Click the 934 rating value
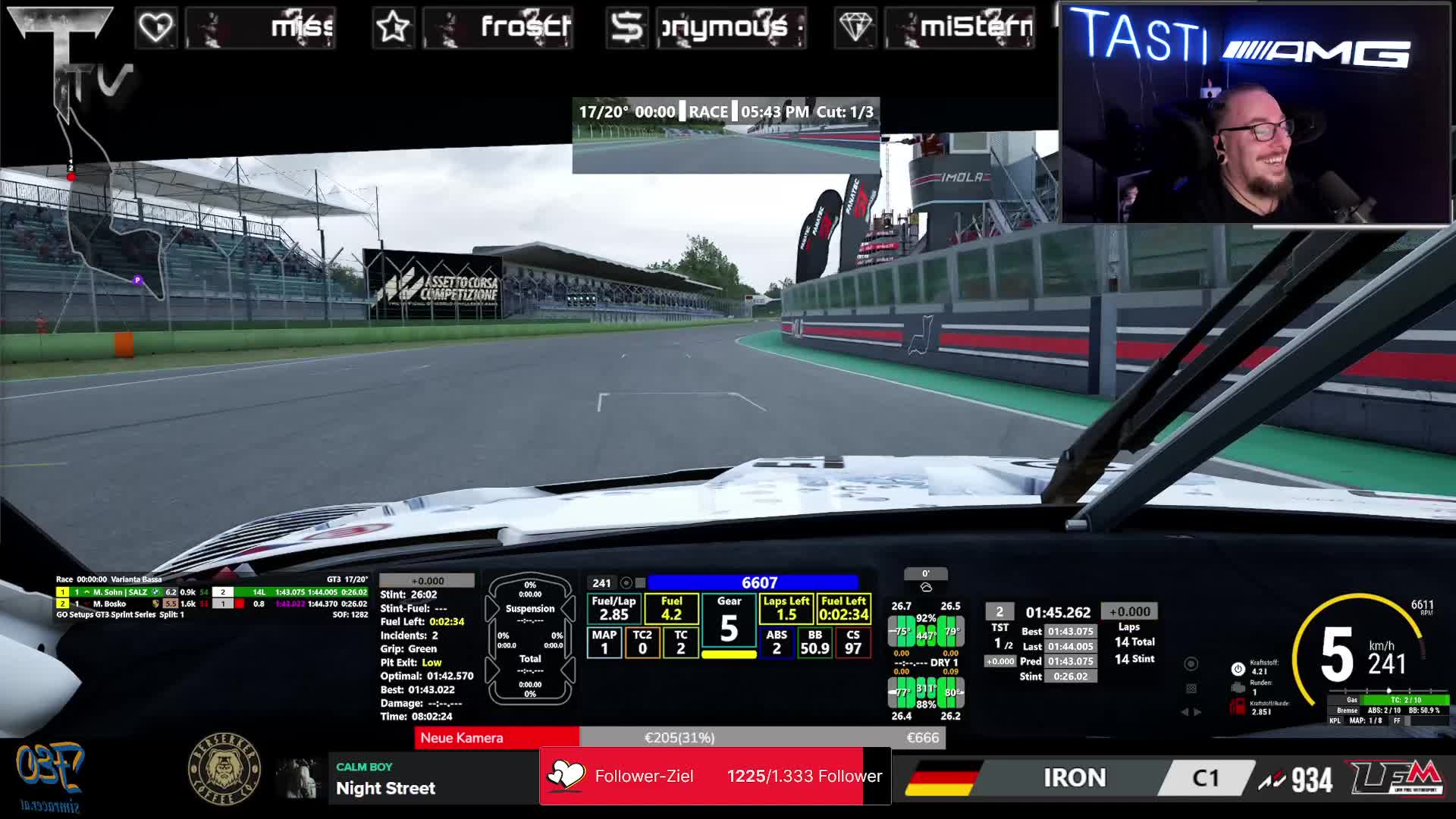 click(1312, 780)
